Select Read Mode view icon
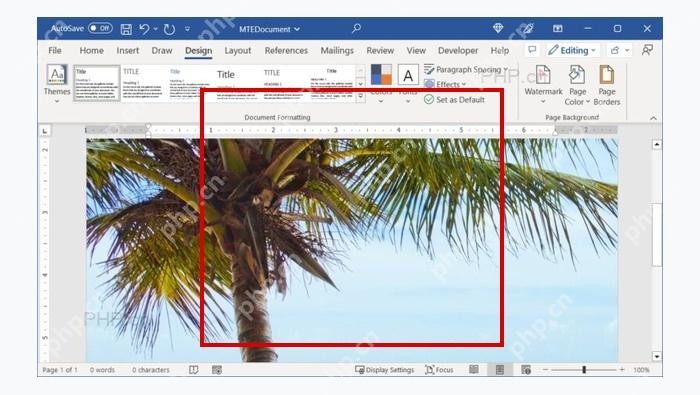Screen dimensions: 700x395 click(x=474, y=369)
